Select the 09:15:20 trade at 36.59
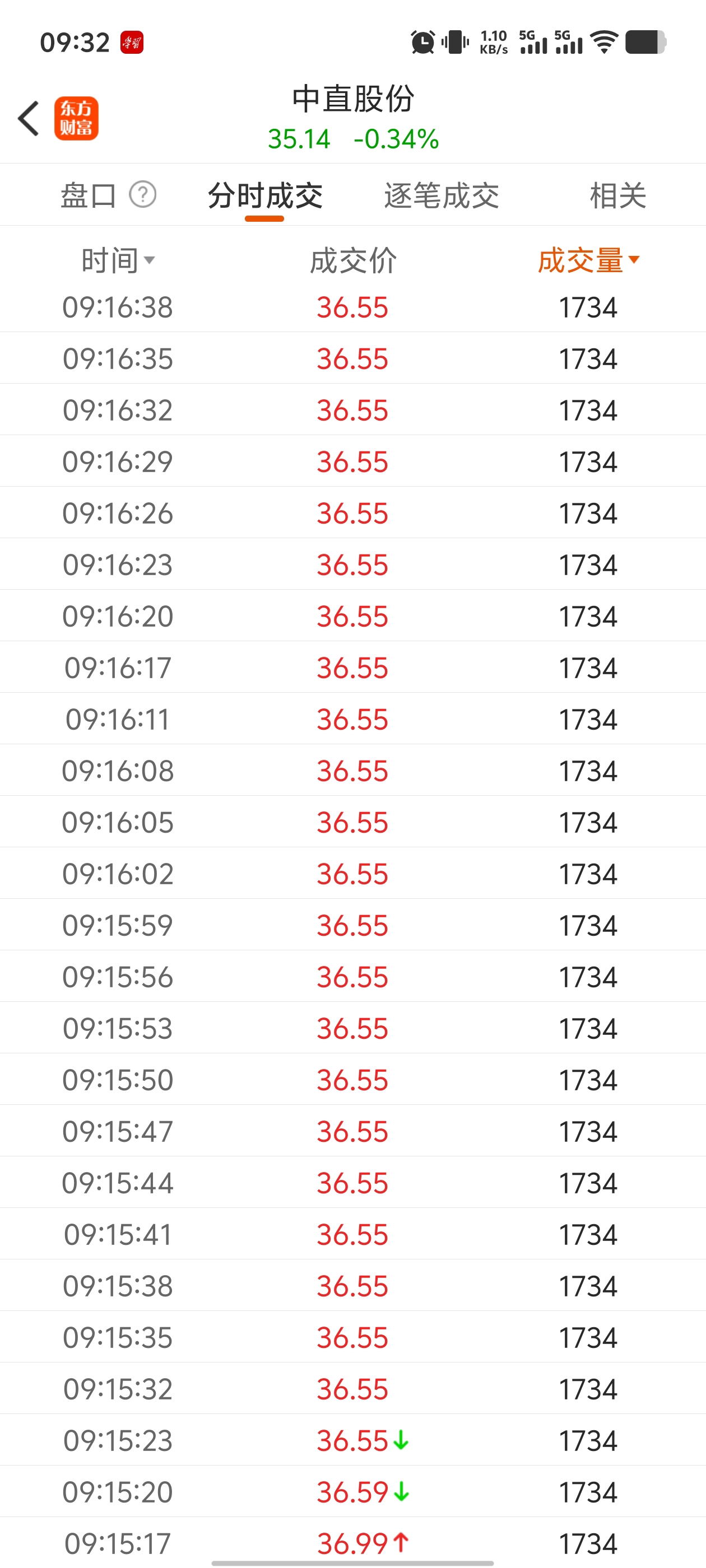Viewport: 706px width, 1568px height. (x=352, y=1491)
